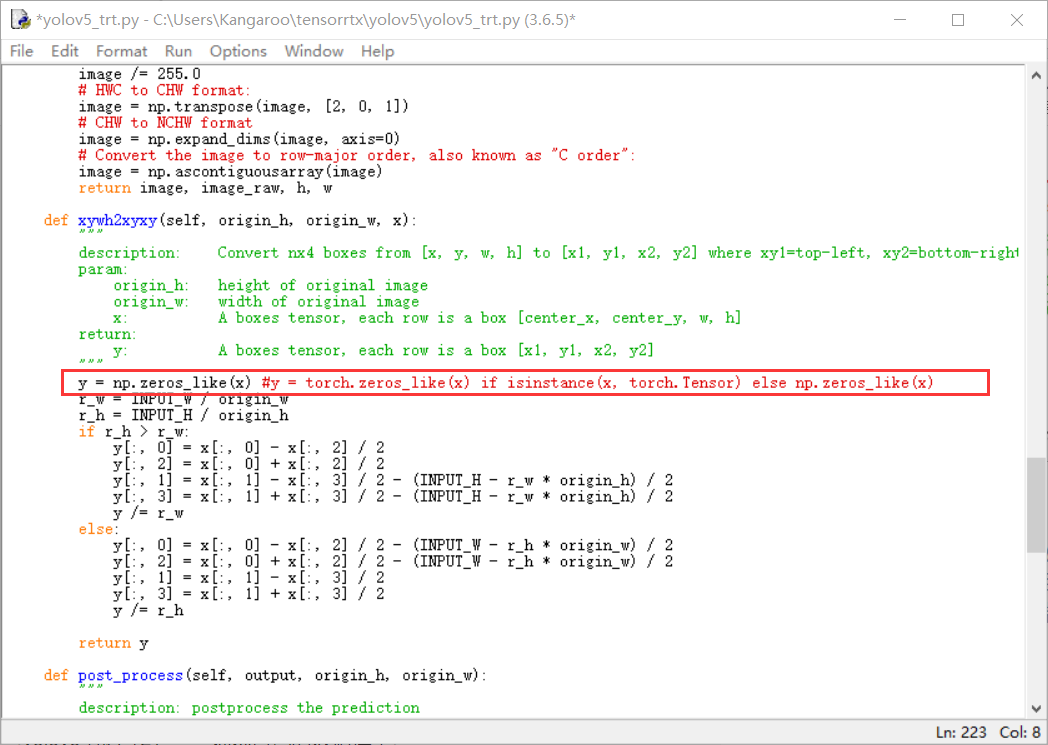The height and width of the screenshot is (745, 1048).
Task: Click 'return image, image_raw, h, w' line
Action: (205, 188)
